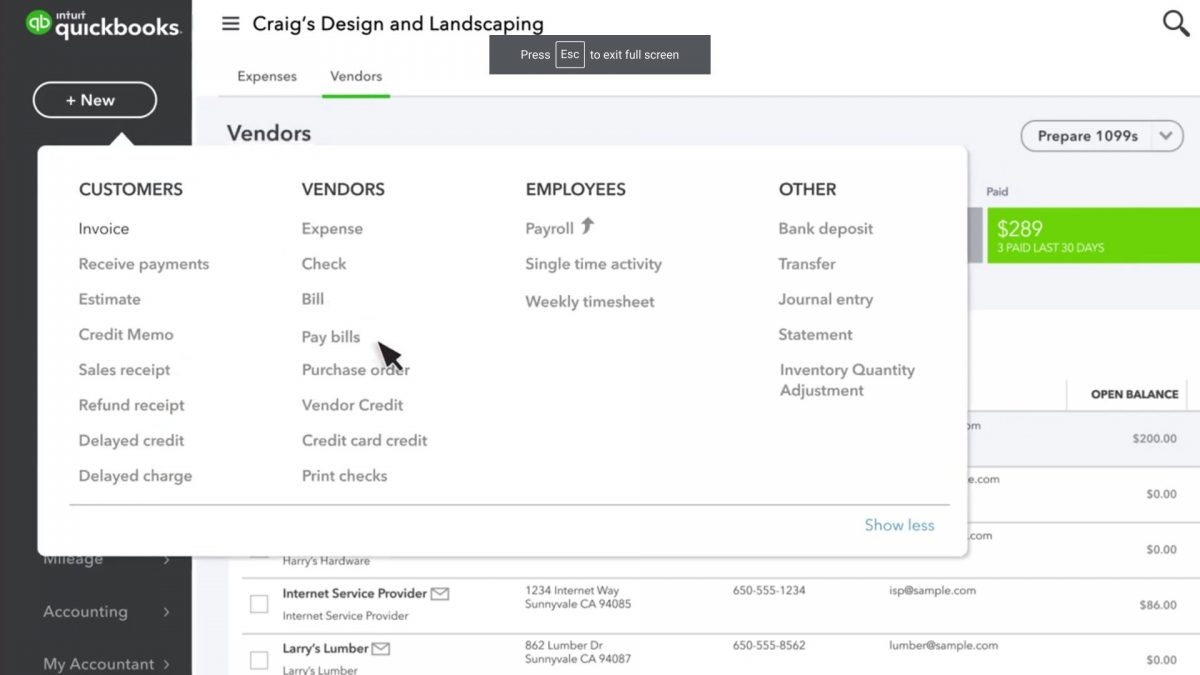1200x675 pixels.
Task: Click phone number 650-555-1234
Action: [x=769, y=591]
